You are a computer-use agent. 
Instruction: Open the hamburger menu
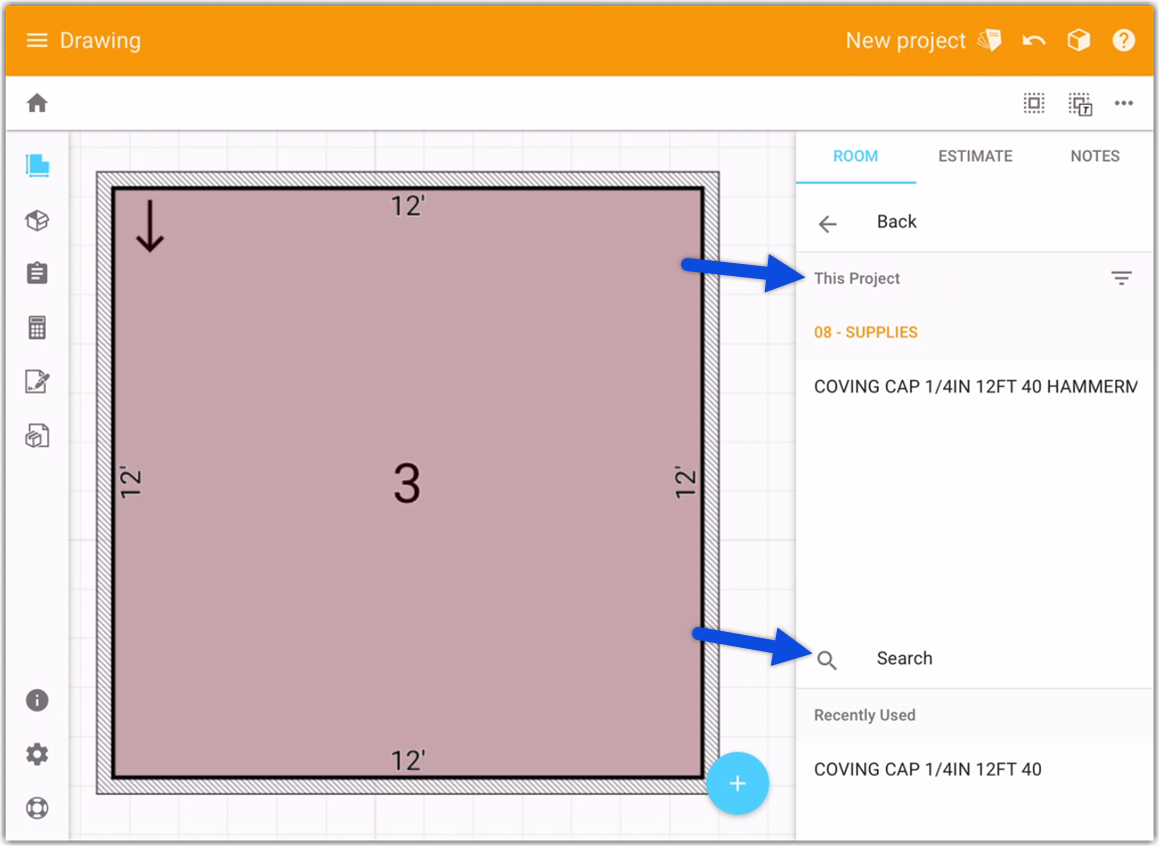pyautogui.click(x=37, y=41)
